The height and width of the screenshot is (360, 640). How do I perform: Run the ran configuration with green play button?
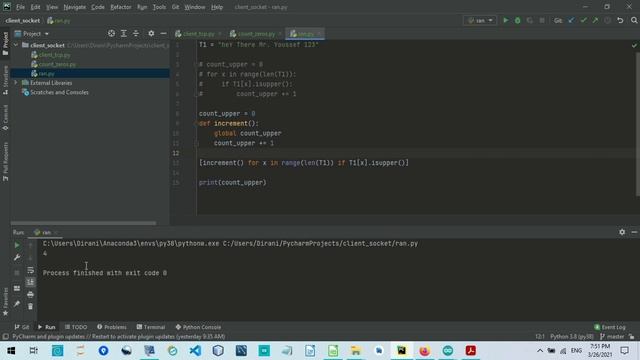click(x=506, y=20)
